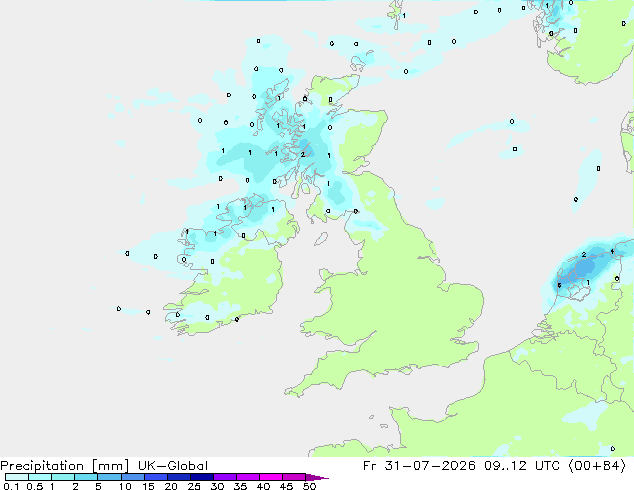
Task: Click the '0.1' legend scale label
Action: 11,486
